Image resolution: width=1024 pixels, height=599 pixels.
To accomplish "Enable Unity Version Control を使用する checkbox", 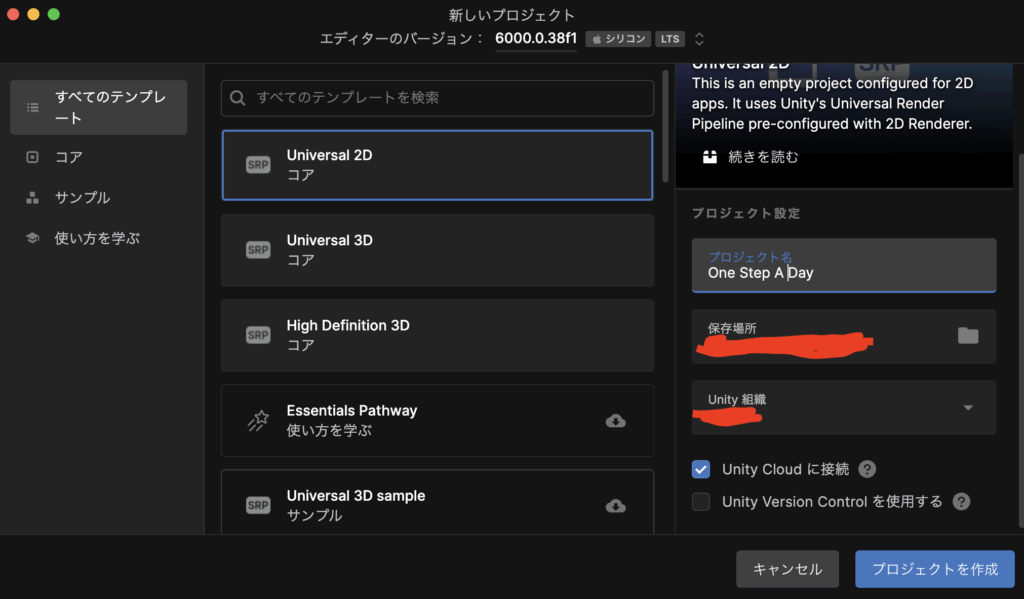I will click(701, 502).
